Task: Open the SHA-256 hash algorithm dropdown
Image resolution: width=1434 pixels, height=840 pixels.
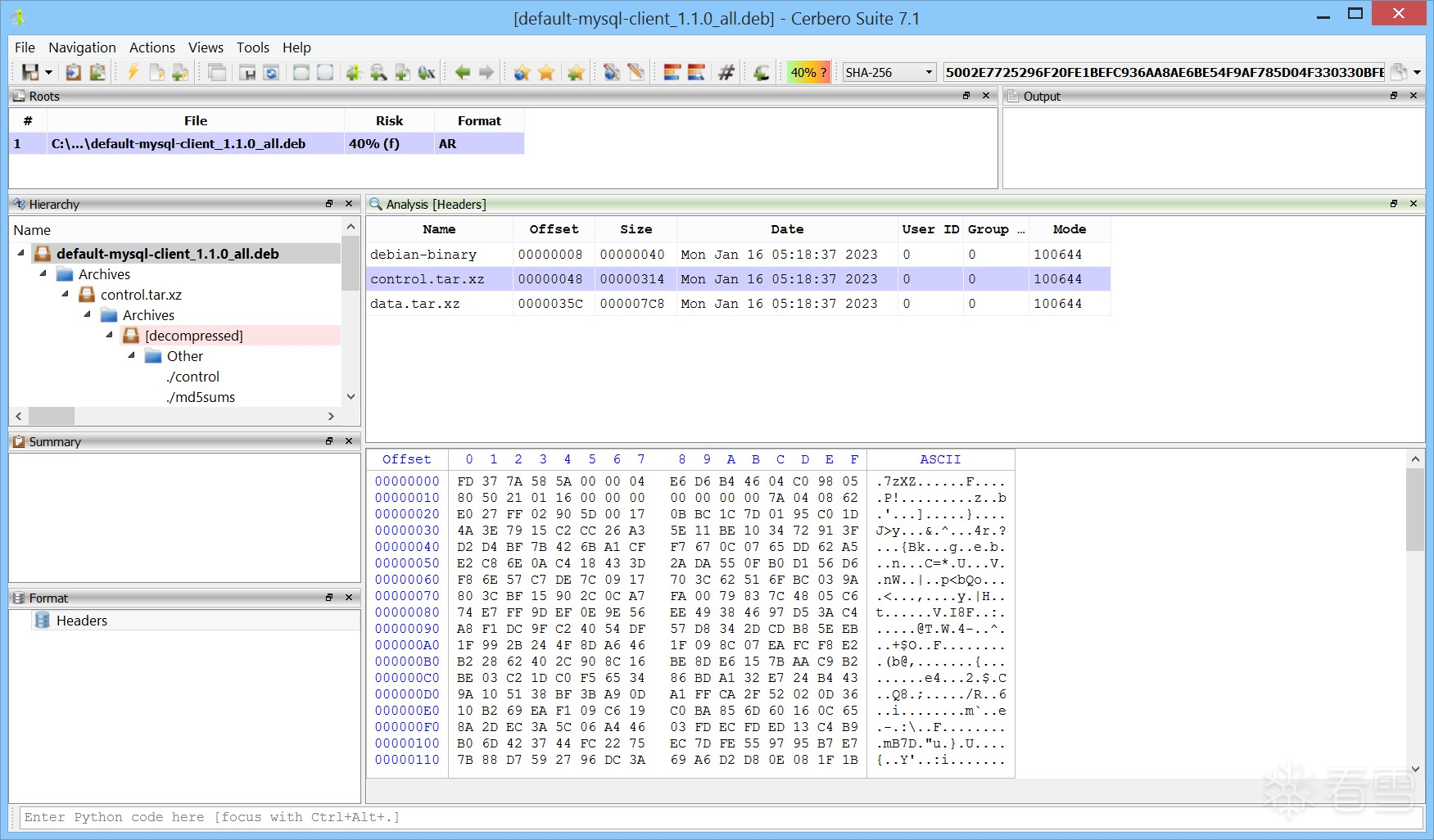Action: pyautogui.click(x=889, y=72)
